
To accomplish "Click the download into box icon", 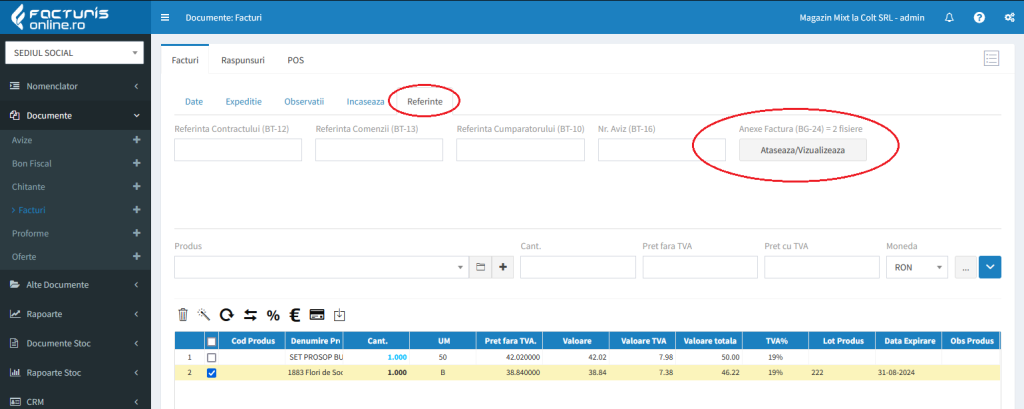I will 339,315.
